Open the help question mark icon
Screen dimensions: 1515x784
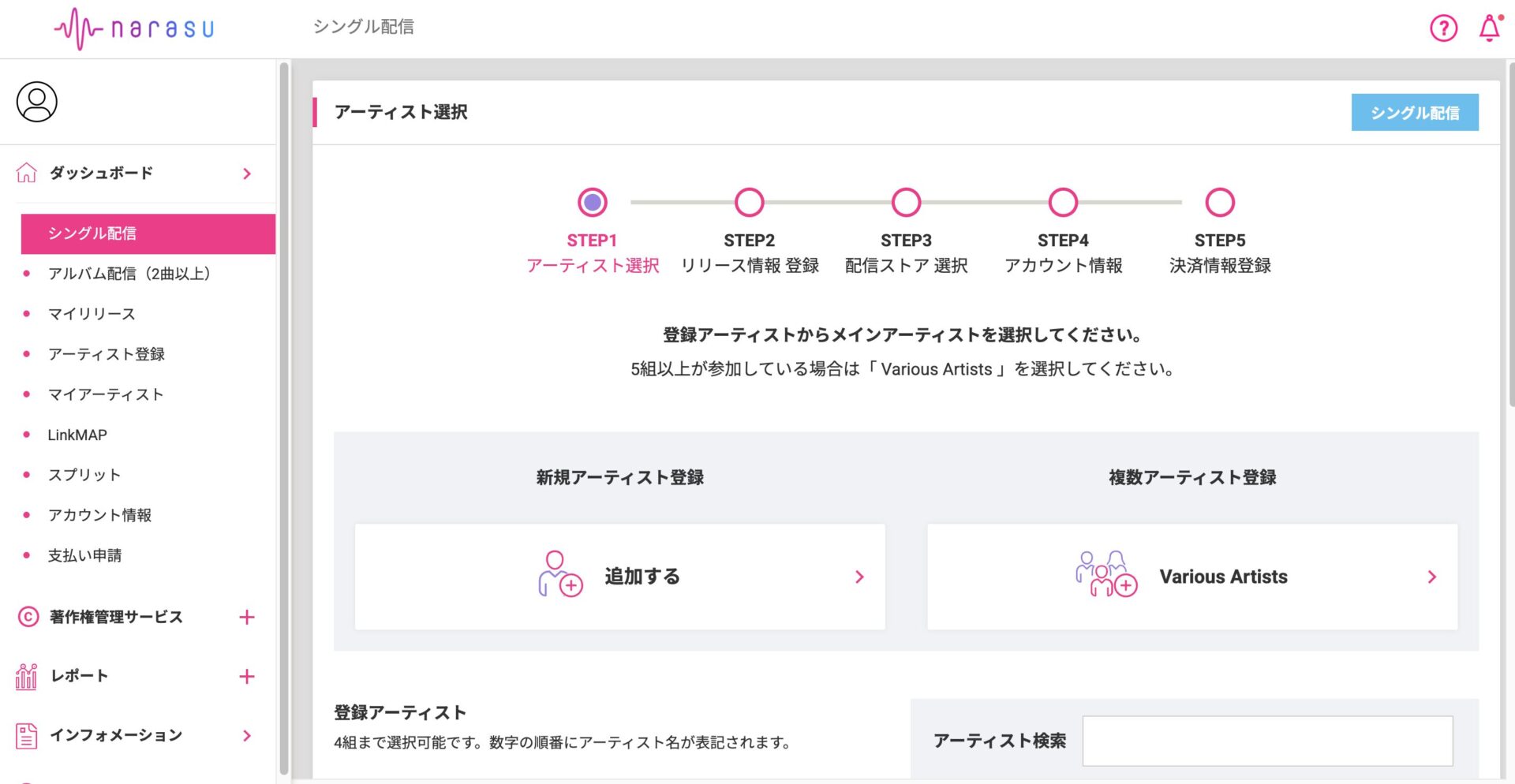click(1443, 28)
